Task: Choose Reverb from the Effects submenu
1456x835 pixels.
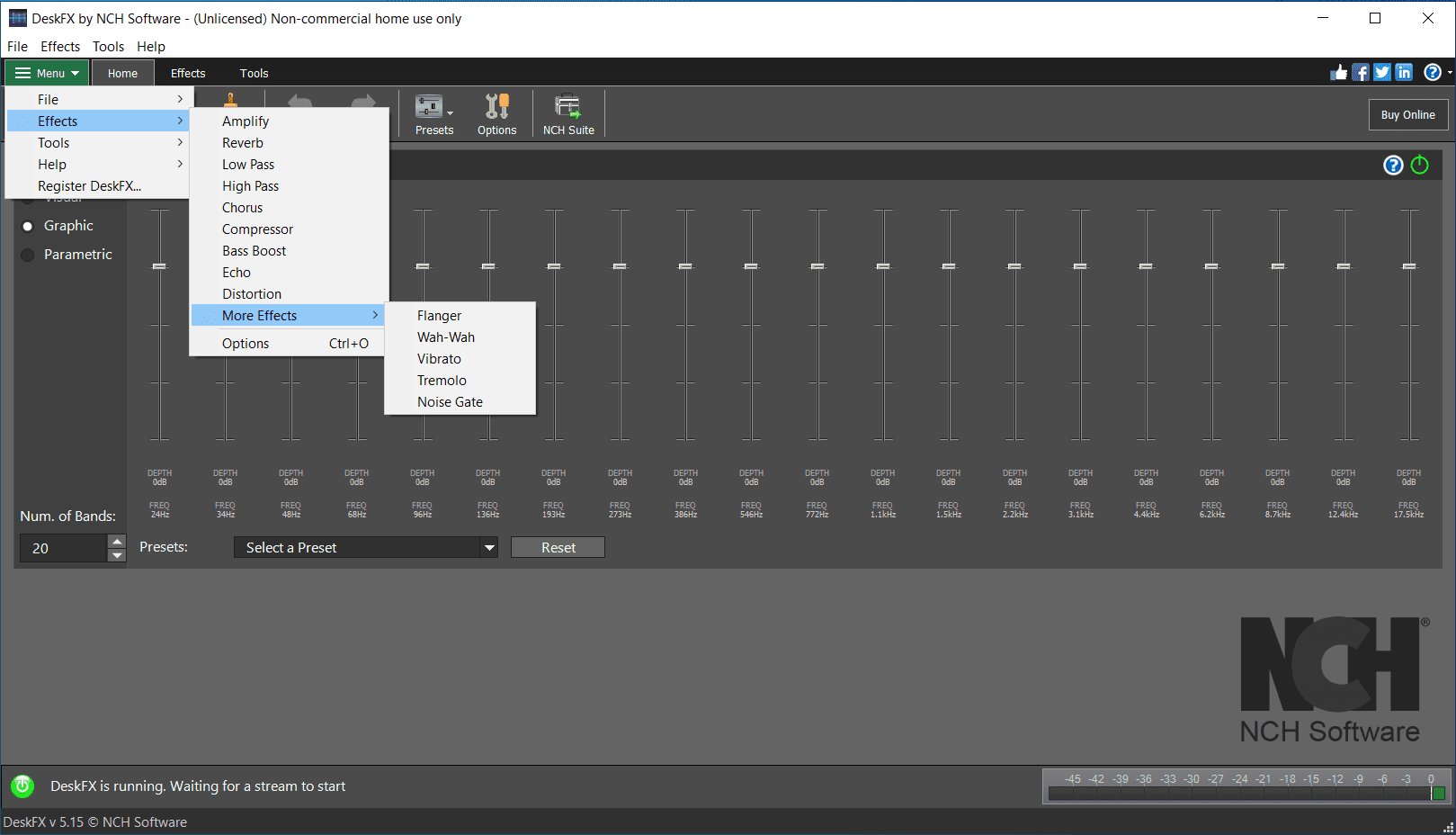Action: click(290, 143)
